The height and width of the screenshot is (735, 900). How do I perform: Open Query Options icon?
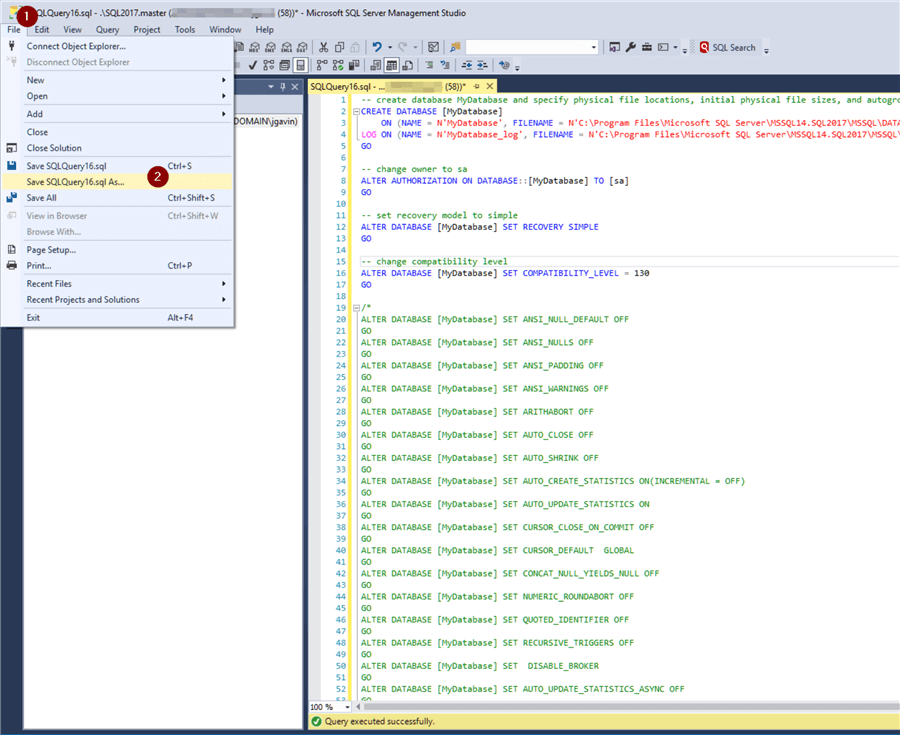click(x=285, y=65)
